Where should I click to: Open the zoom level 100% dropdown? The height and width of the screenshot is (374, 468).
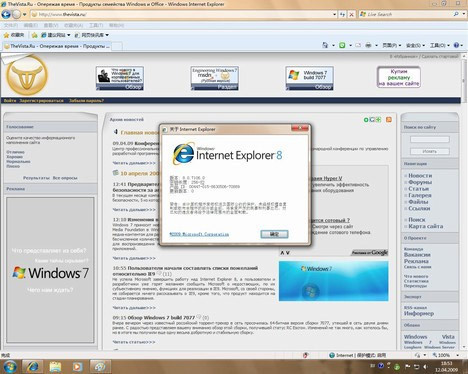[x=458, y=355]
